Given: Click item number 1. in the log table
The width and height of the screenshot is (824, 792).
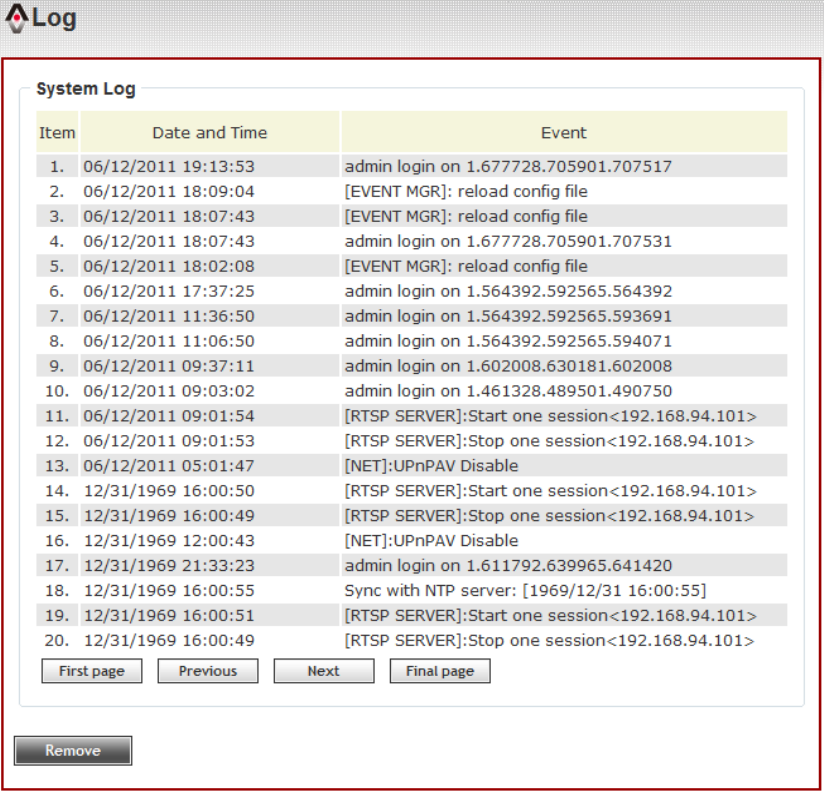Looking at the screenshot, I should (57, 167).
